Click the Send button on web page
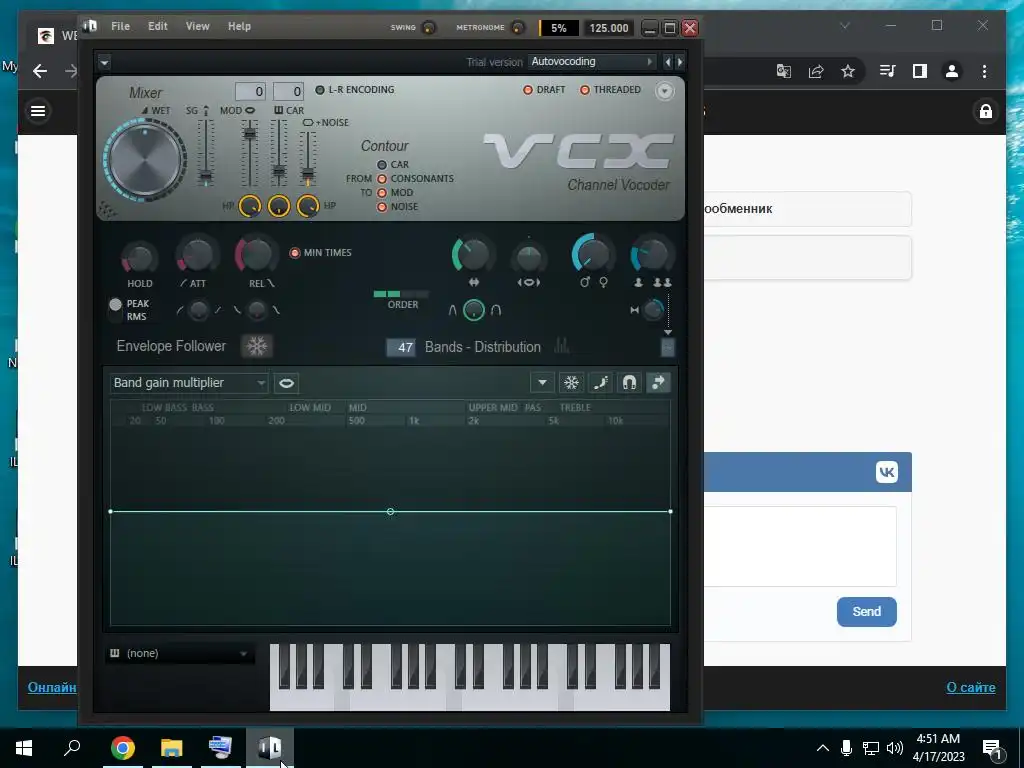This screenshot has width=1024, height=768. tap(867, 611)
